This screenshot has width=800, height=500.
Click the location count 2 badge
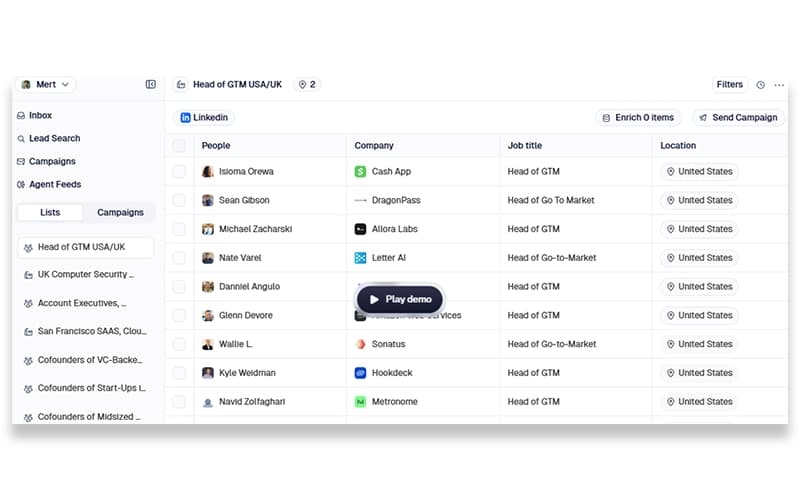click(307, 84)
